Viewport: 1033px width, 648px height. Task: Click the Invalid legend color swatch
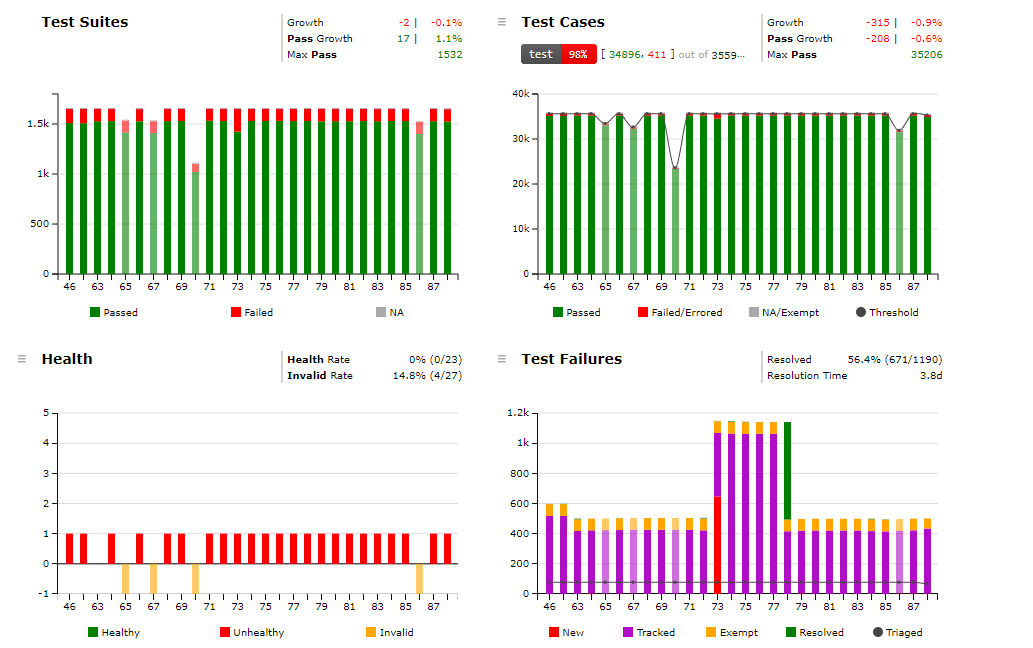371,632
